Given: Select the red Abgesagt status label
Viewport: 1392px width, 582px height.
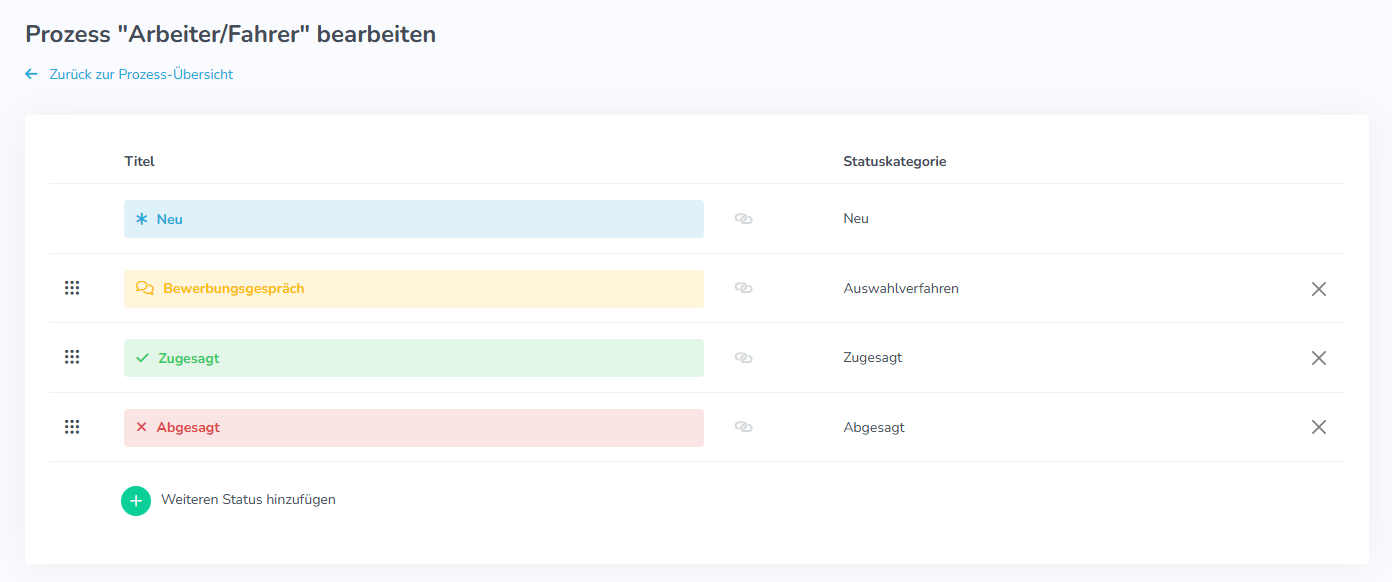Looking at the screenshot, I should 414,427.
